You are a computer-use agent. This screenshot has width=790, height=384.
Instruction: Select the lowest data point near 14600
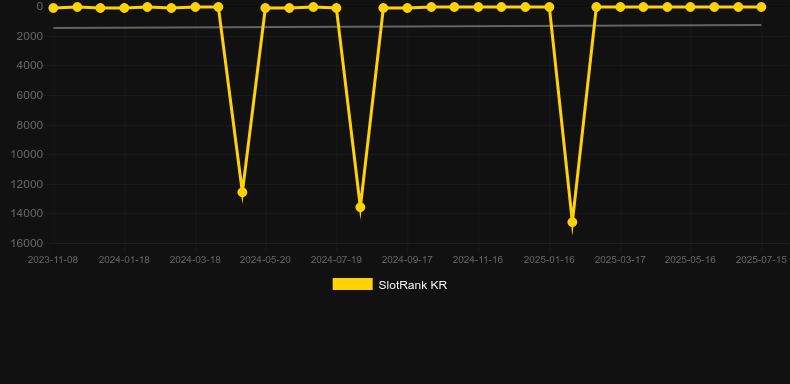tap(572, 222)
